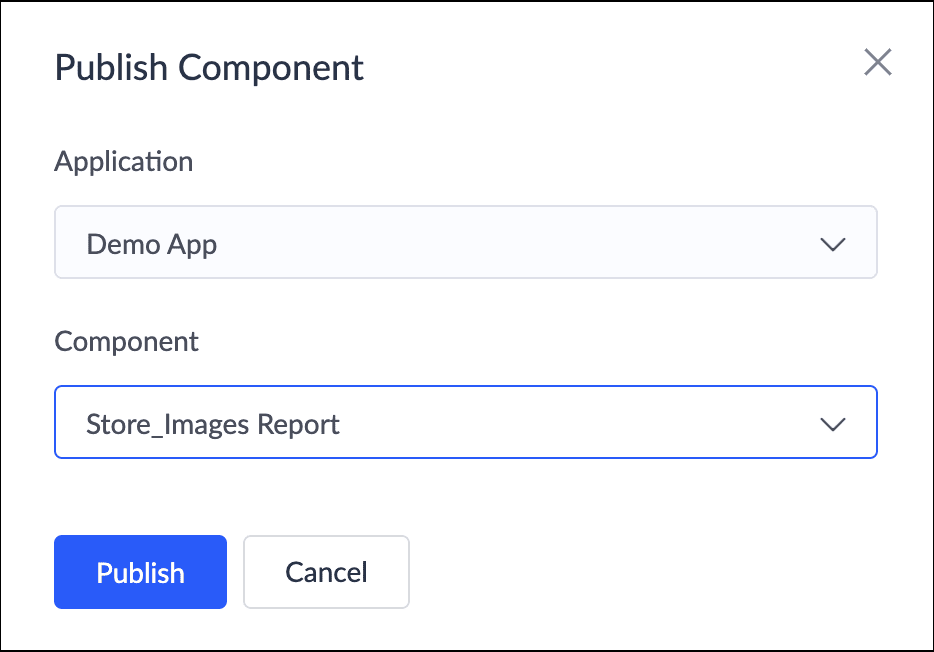Expand the list showing Store_Images Report
Image resolution: width=934 pixels, height=652 pixels.
pyautogui.click(x=465, y=422)
